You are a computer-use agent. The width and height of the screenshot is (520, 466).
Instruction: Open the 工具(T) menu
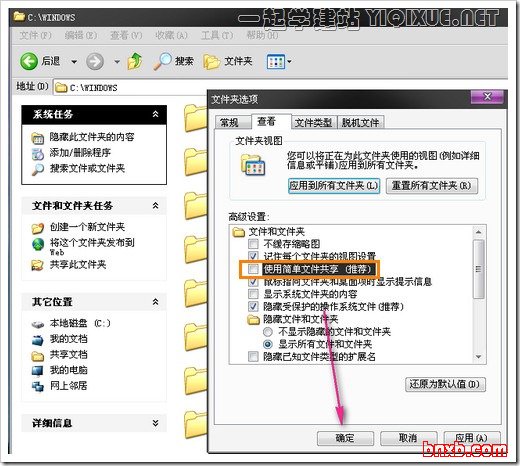217,35
